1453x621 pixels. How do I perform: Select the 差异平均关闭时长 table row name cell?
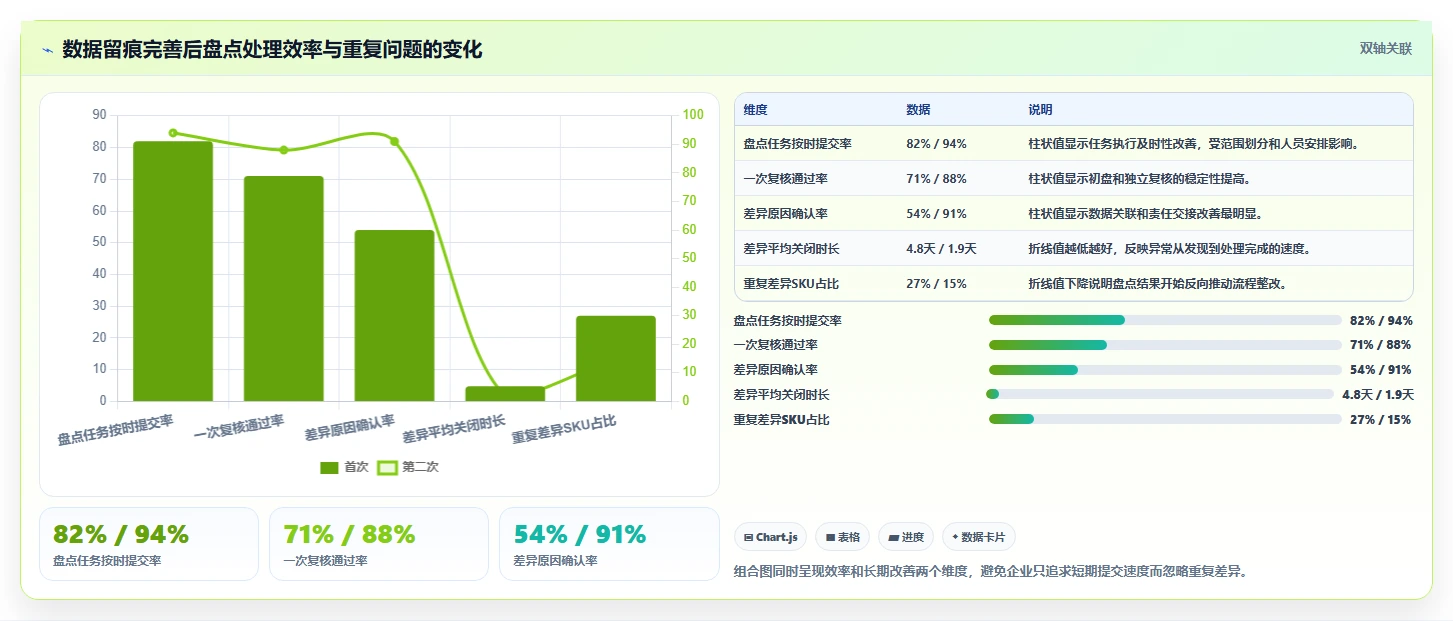(x=791, y=248)
